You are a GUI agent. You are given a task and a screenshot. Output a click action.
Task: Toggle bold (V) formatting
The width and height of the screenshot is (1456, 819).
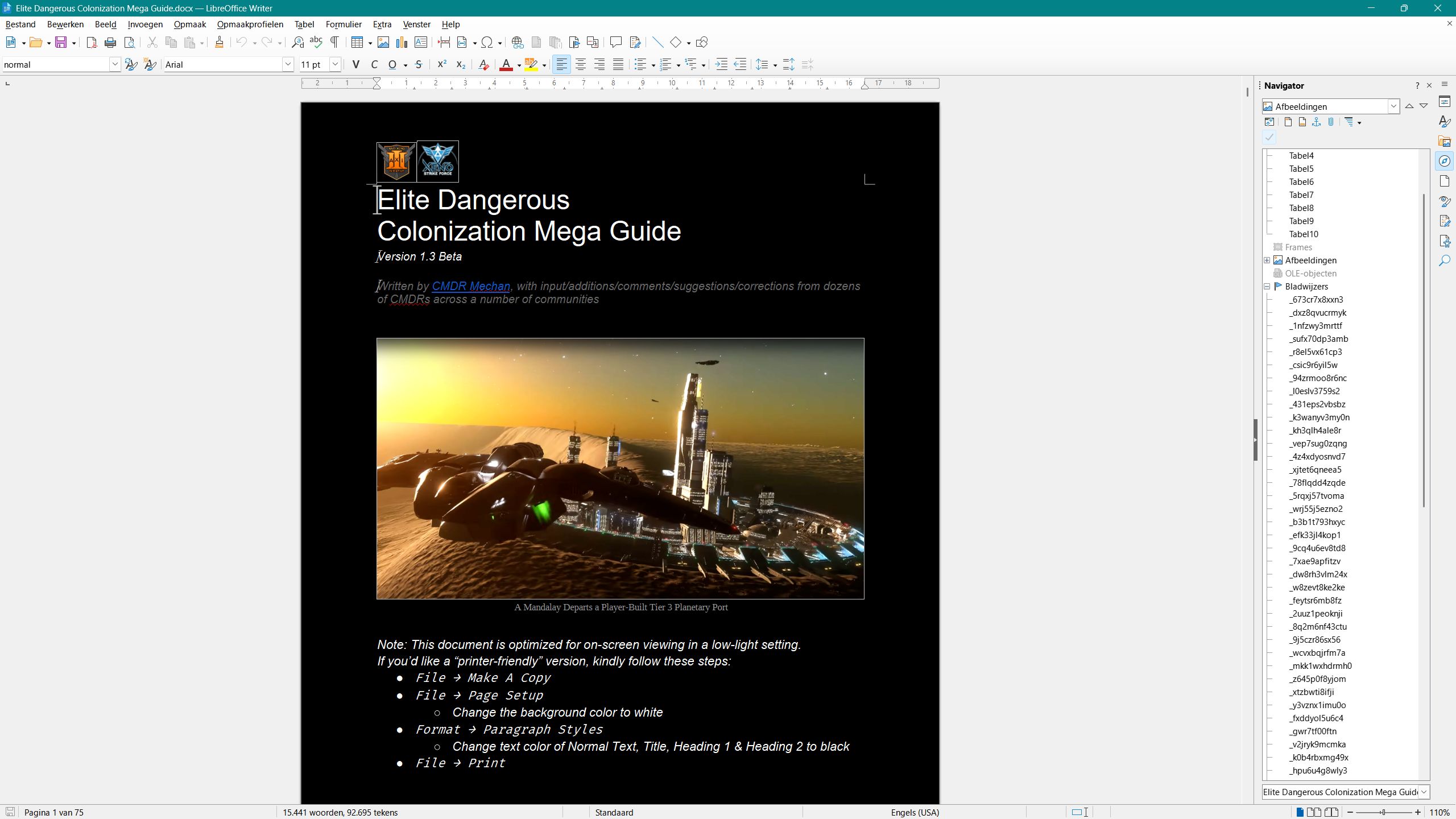(x=356, y=64)
